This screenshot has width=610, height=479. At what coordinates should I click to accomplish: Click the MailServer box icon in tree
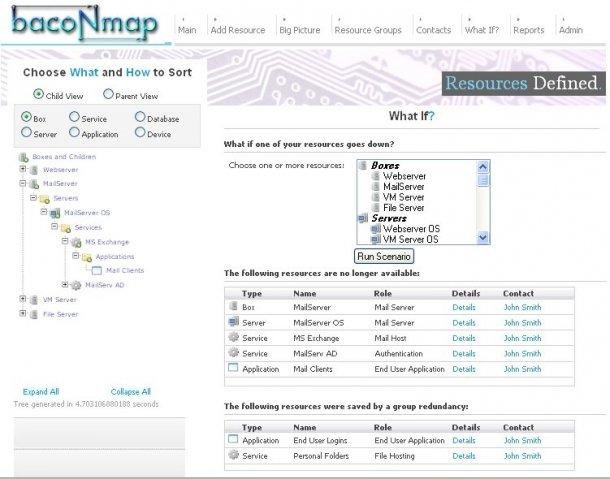click(34, 184)
